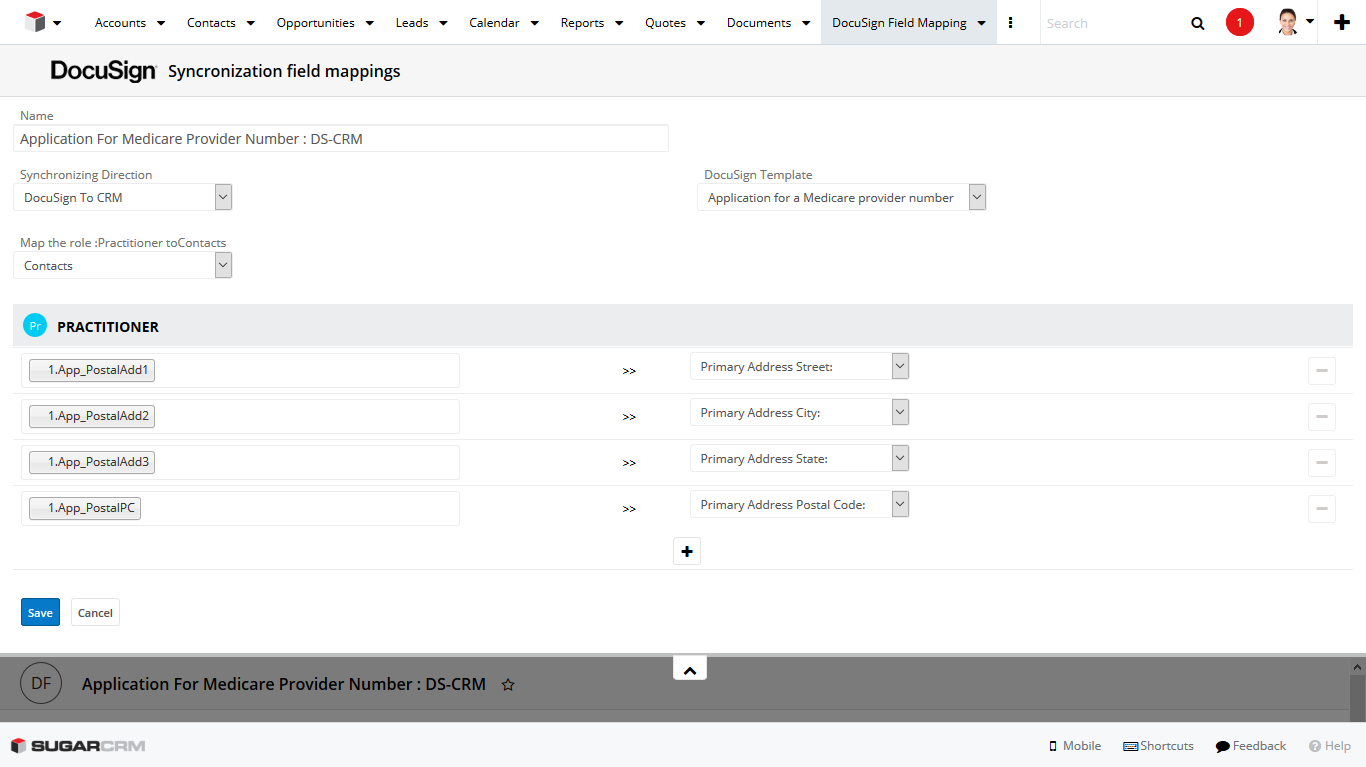Open the more modules vertical ellipsis

pyautogui.click(x=1011, y=23)
